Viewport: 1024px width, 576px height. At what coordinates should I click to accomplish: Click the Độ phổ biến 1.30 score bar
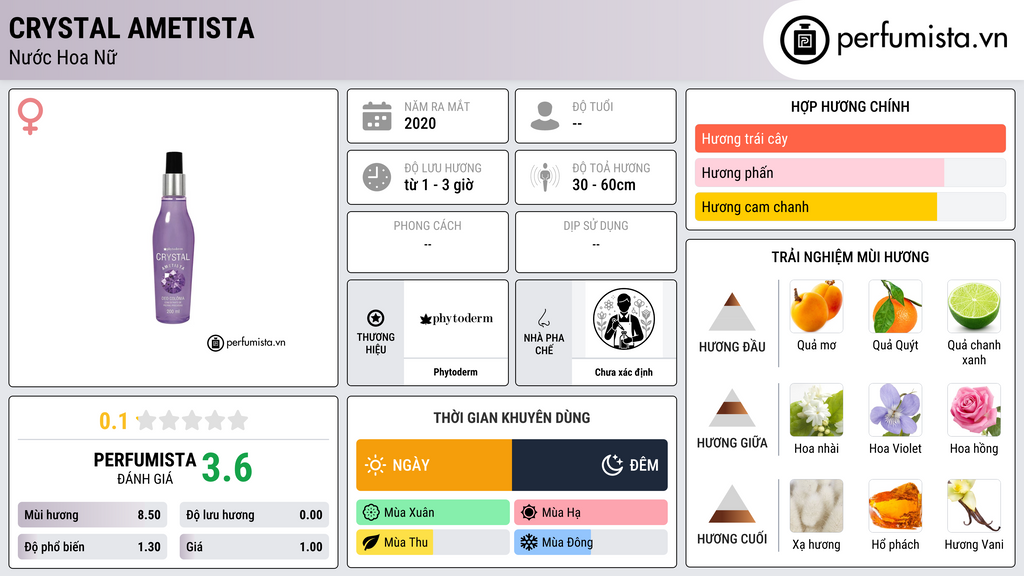click(x=92, y=547)
